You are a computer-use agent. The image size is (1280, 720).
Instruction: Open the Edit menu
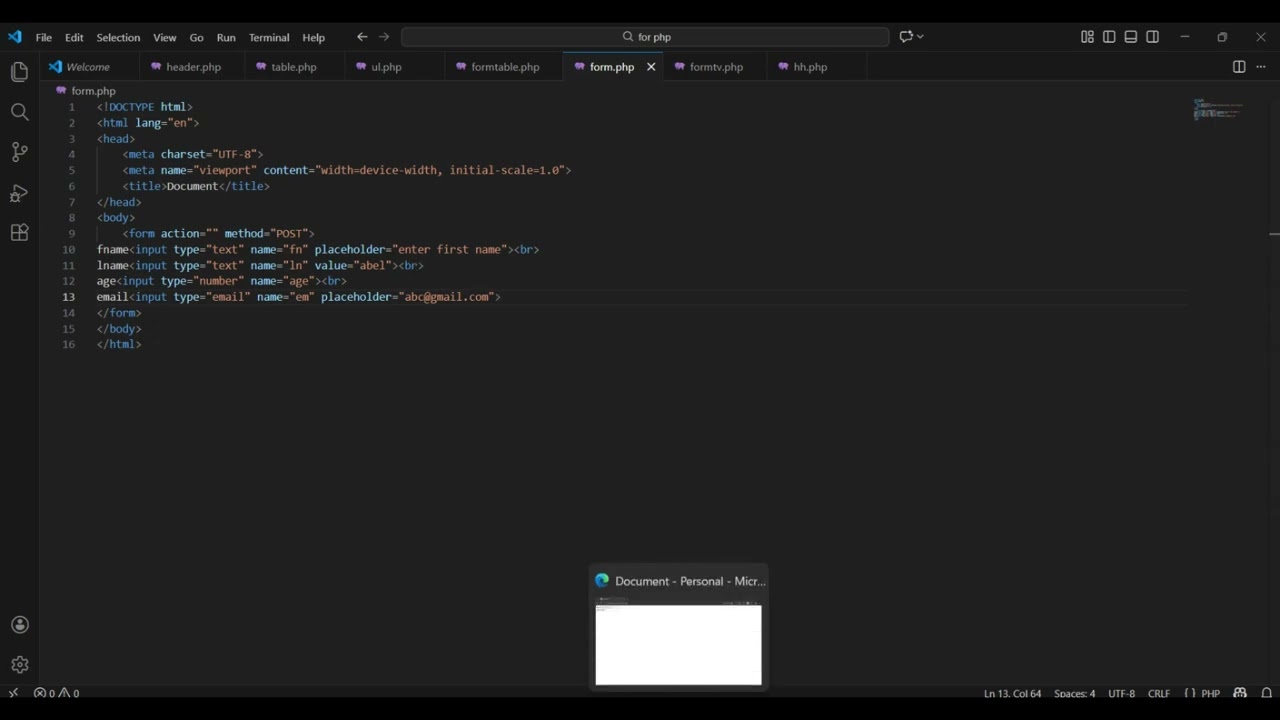74,37
